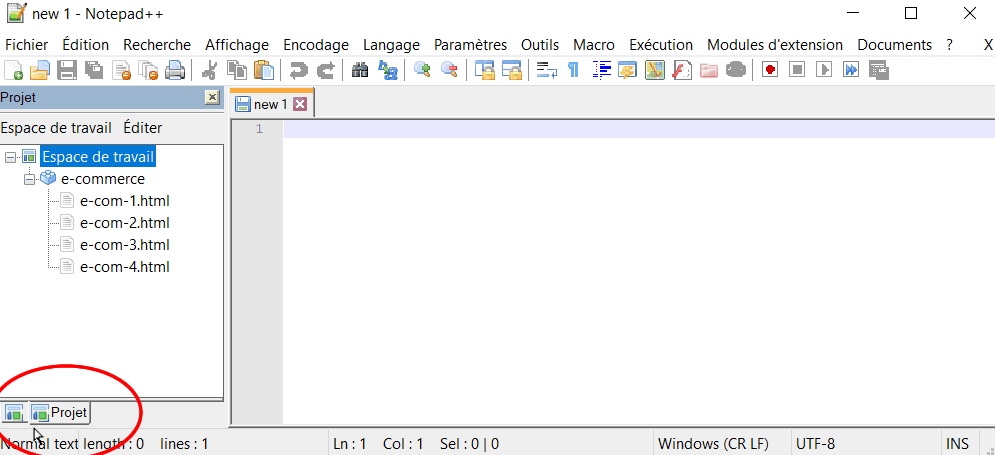Image resolution: width=995 pixels, height=455 pixels.
Task: Play back the recorded macro
Action: pos(824,70)
